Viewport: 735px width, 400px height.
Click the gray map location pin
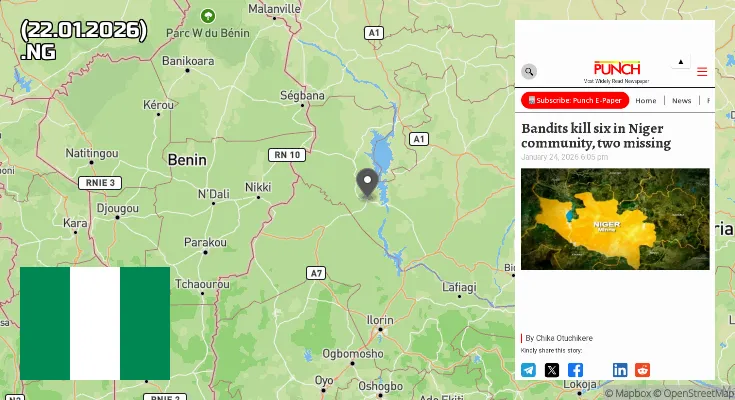[367, 183]
